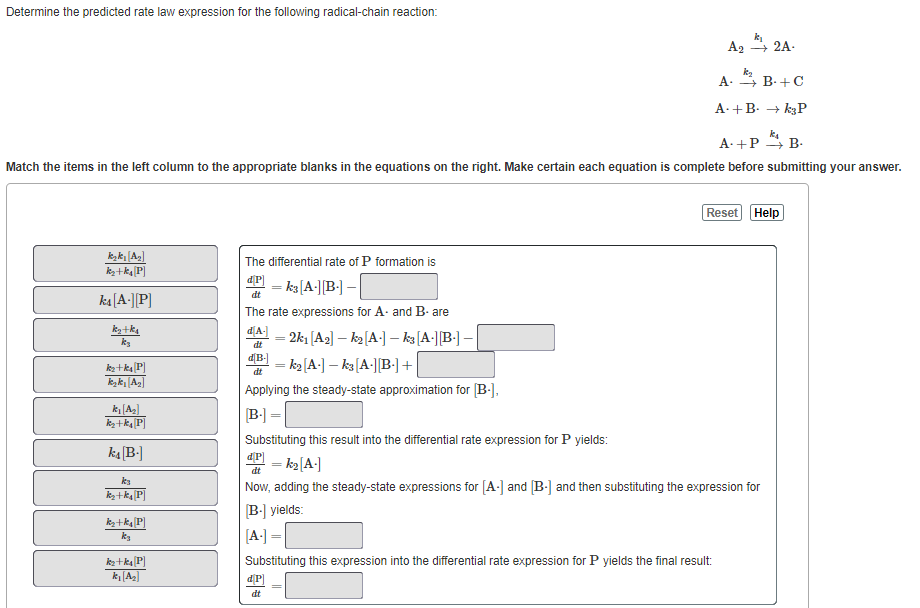Click the Help button

click(766, 212)
